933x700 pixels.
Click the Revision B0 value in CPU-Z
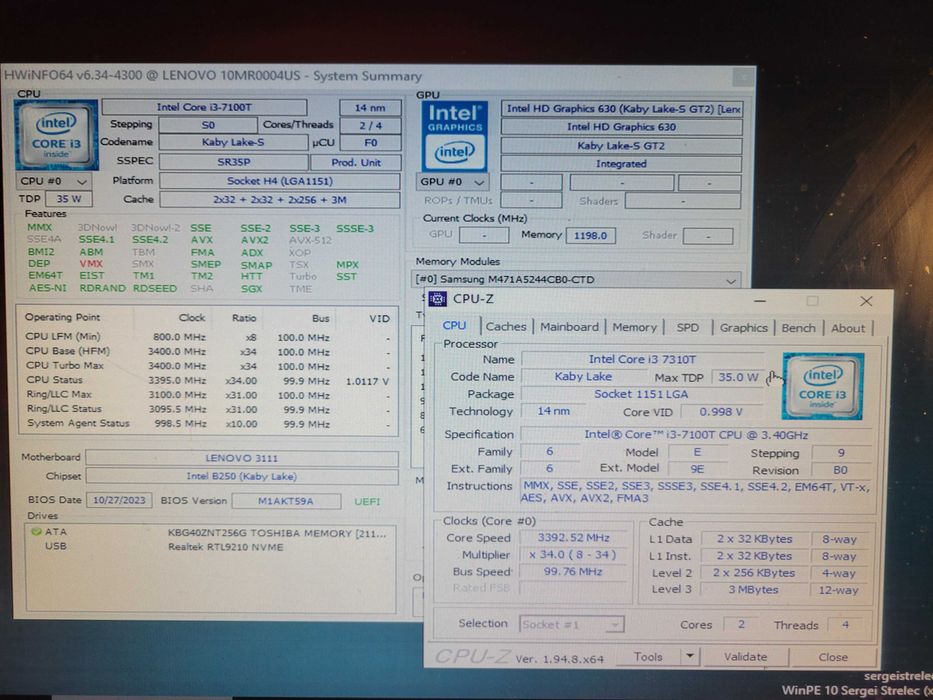click(x=840, y=470)
